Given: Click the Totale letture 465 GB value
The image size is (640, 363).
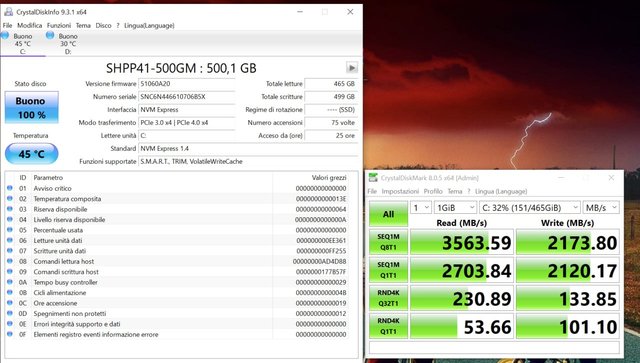Looking at the screenshot, I should 331,84.
